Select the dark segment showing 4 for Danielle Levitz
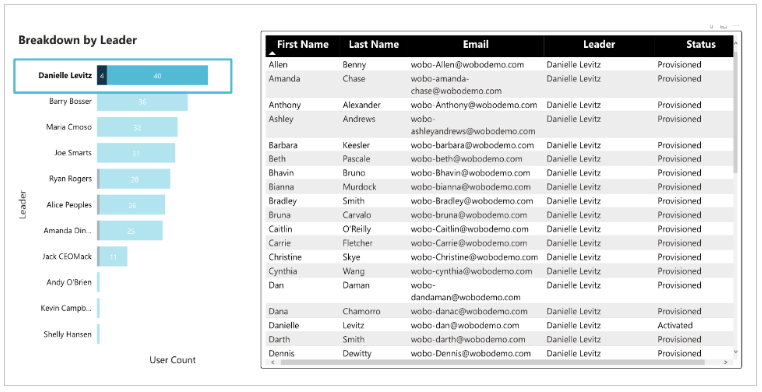Image resolution: width=762 pixels, height=392 pixels. tap(102, 75)
